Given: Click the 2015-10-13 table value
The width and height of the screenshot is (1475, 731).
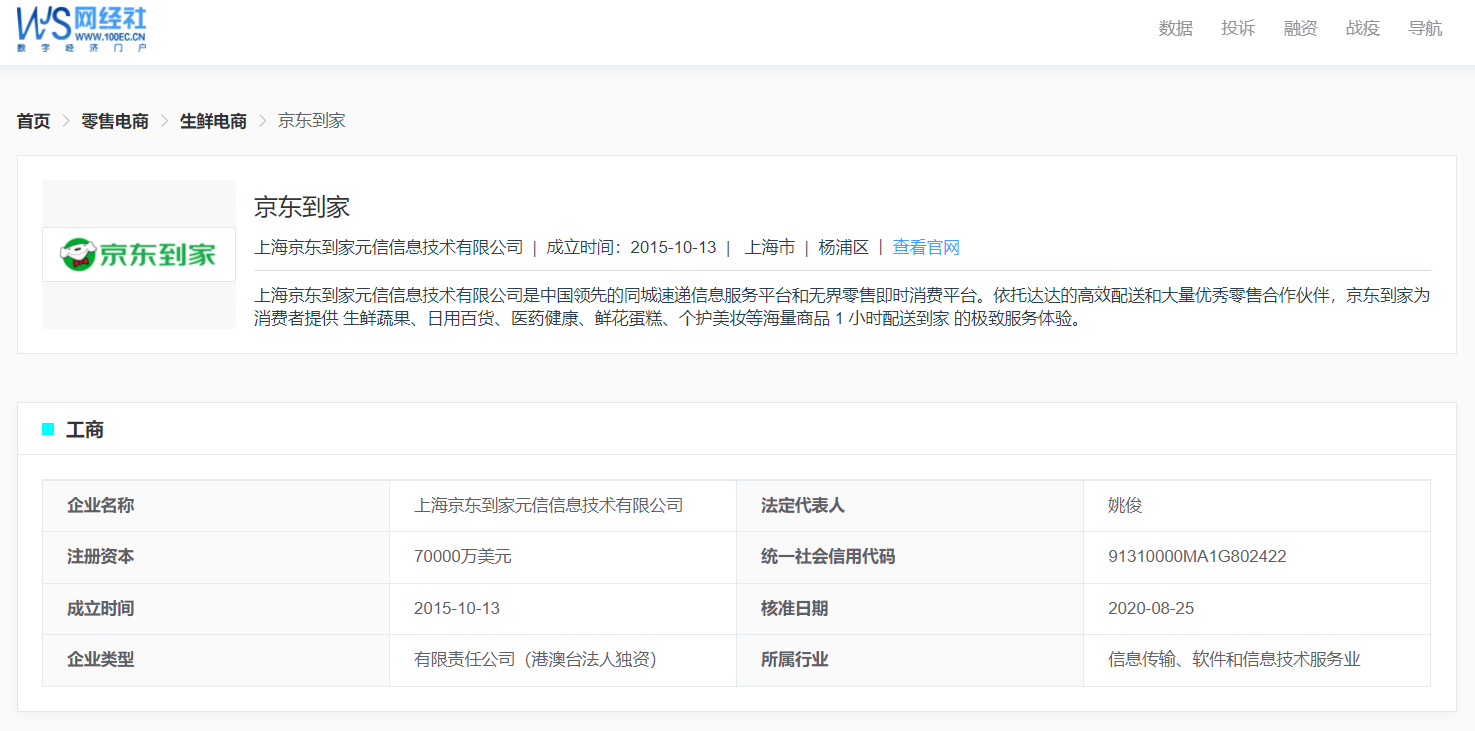Looking at the screenshot, I should point(457,608).
